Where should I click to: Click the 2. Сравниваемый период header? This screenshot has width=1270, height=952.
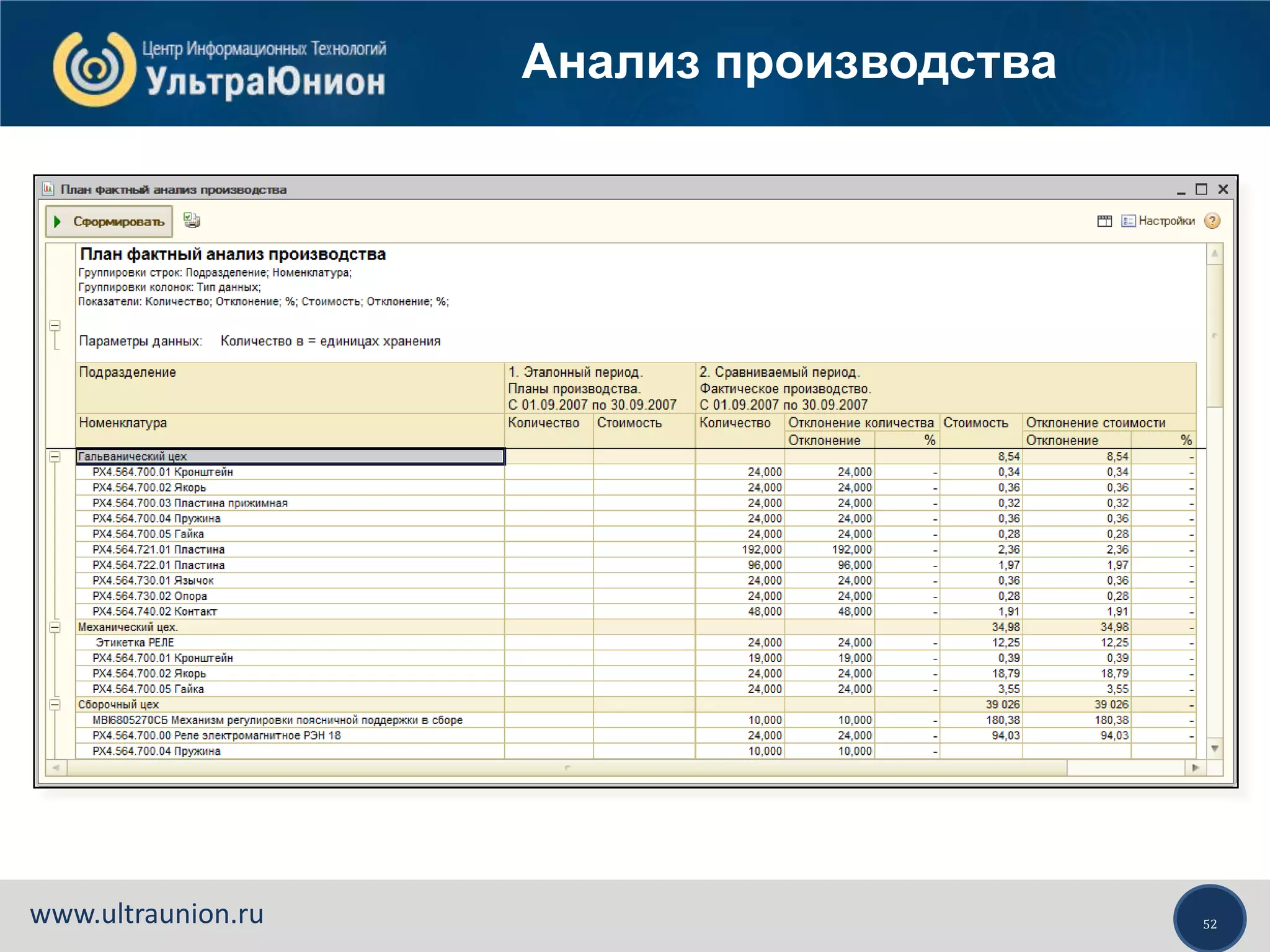coord(946,388)
